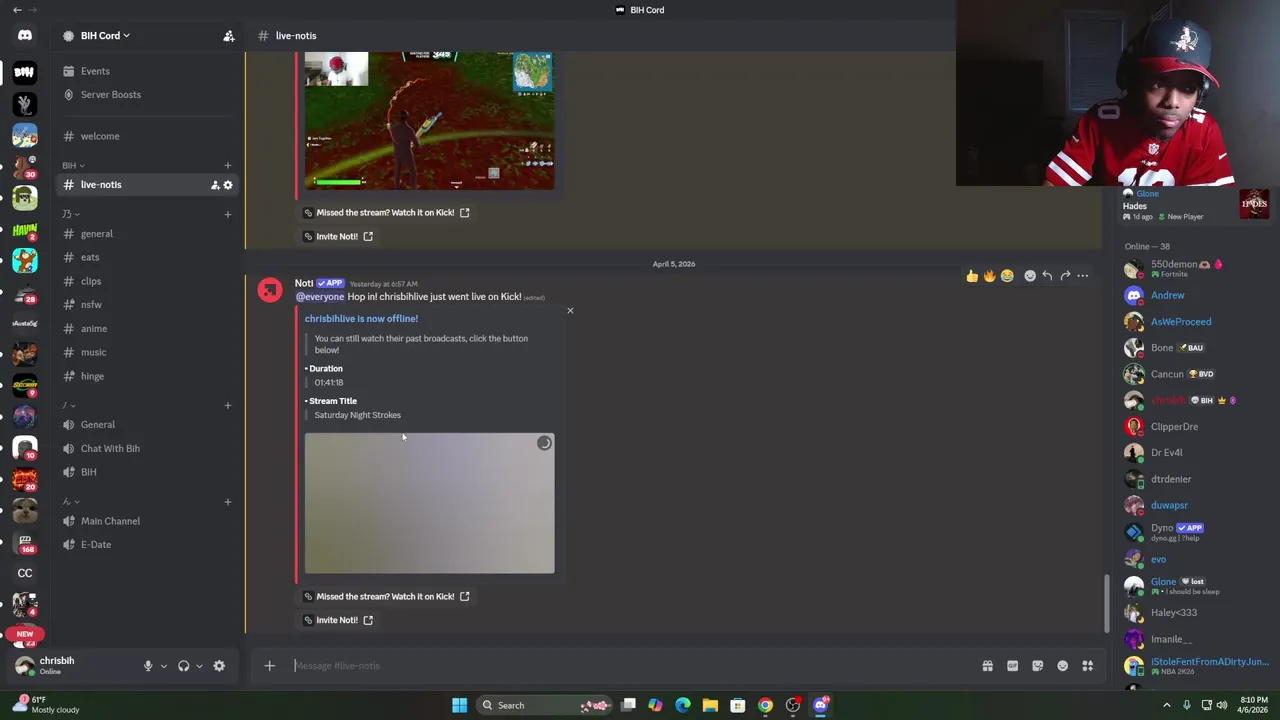Image resolution: width=1280 pixels, height=720 pixels.
Task: Open microphone input options arrow
Action: (163, 666)
